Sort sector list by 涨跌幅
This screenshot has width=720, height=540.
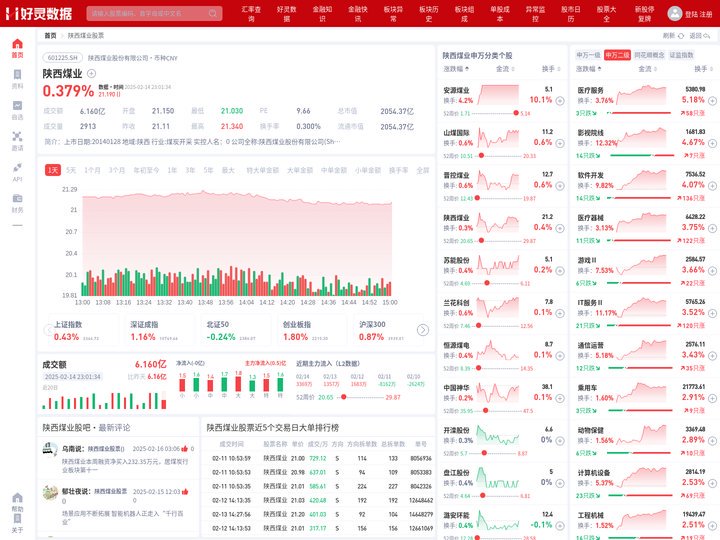pos(589,69)
